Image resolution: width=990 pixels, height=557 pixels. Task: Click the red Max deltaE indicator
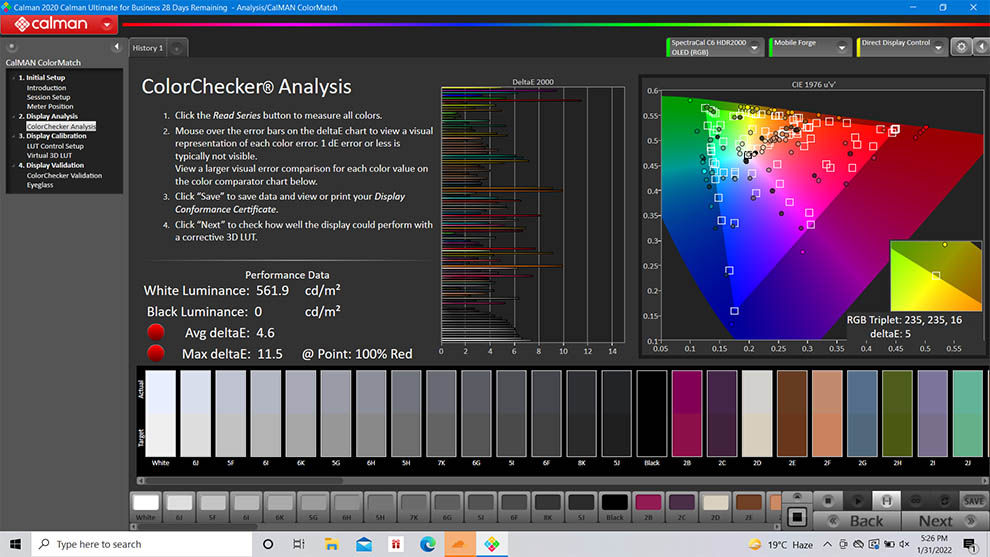tap(156, 353)
